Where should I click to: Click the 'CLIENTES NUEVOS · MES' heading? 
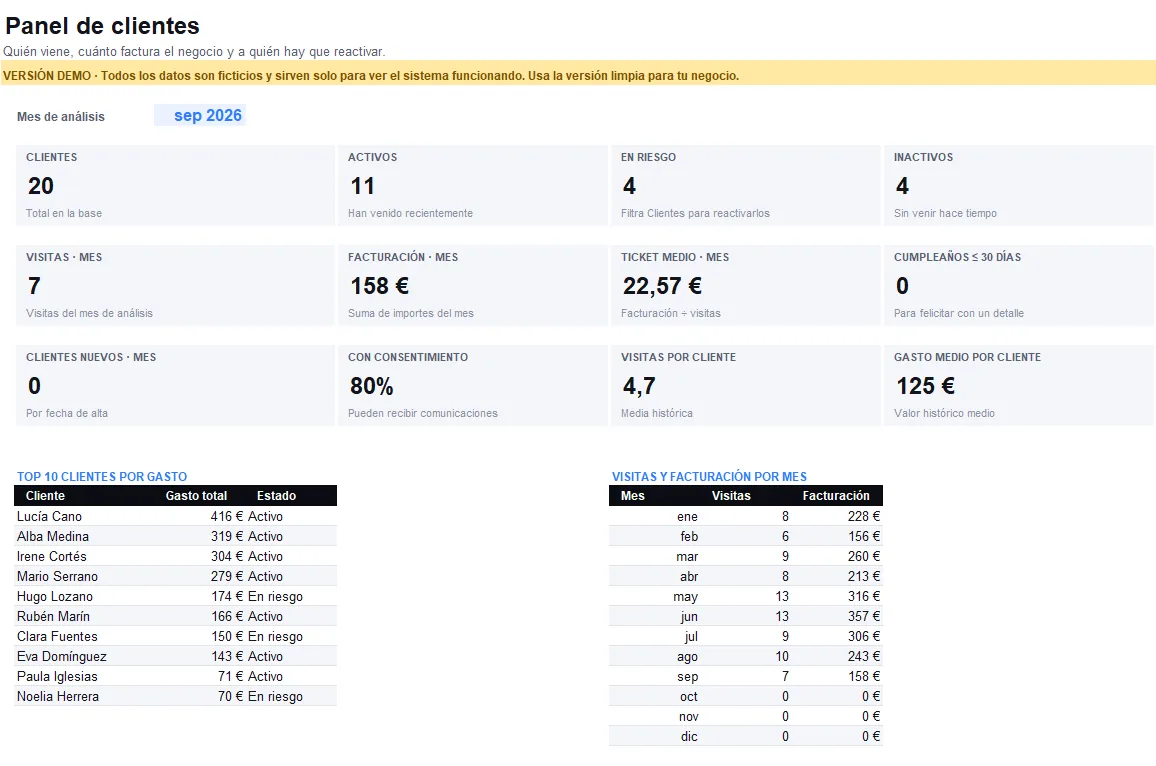click(x=91, y=357)
